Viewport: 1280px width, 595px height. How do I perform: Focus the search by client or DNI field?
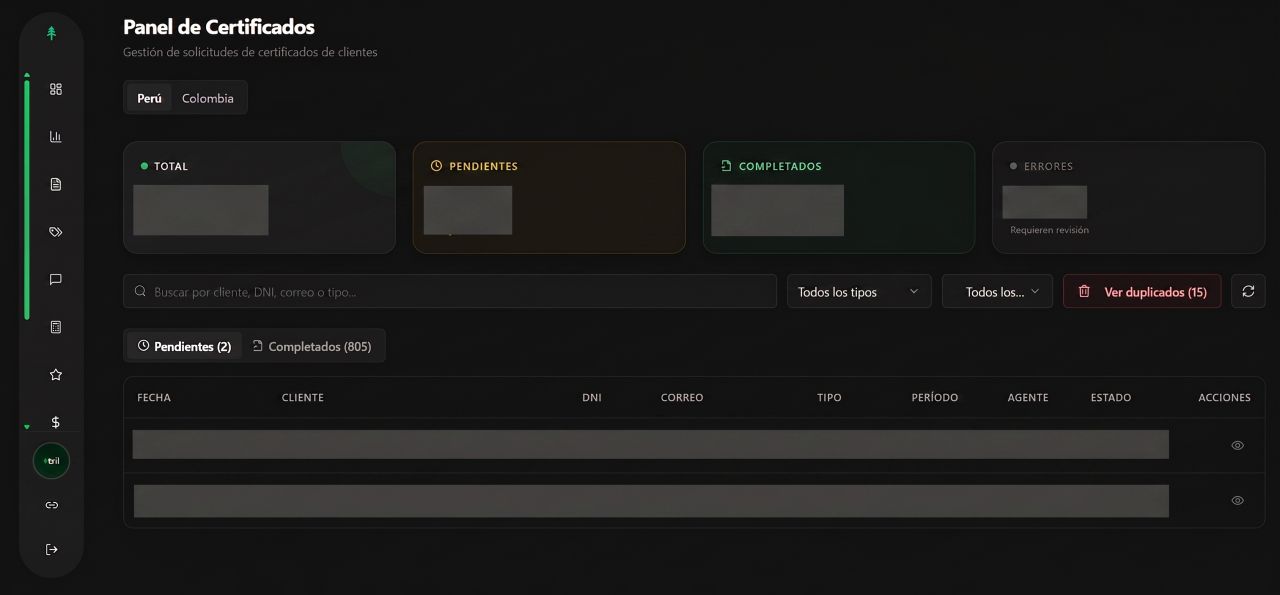click(450, 291)
